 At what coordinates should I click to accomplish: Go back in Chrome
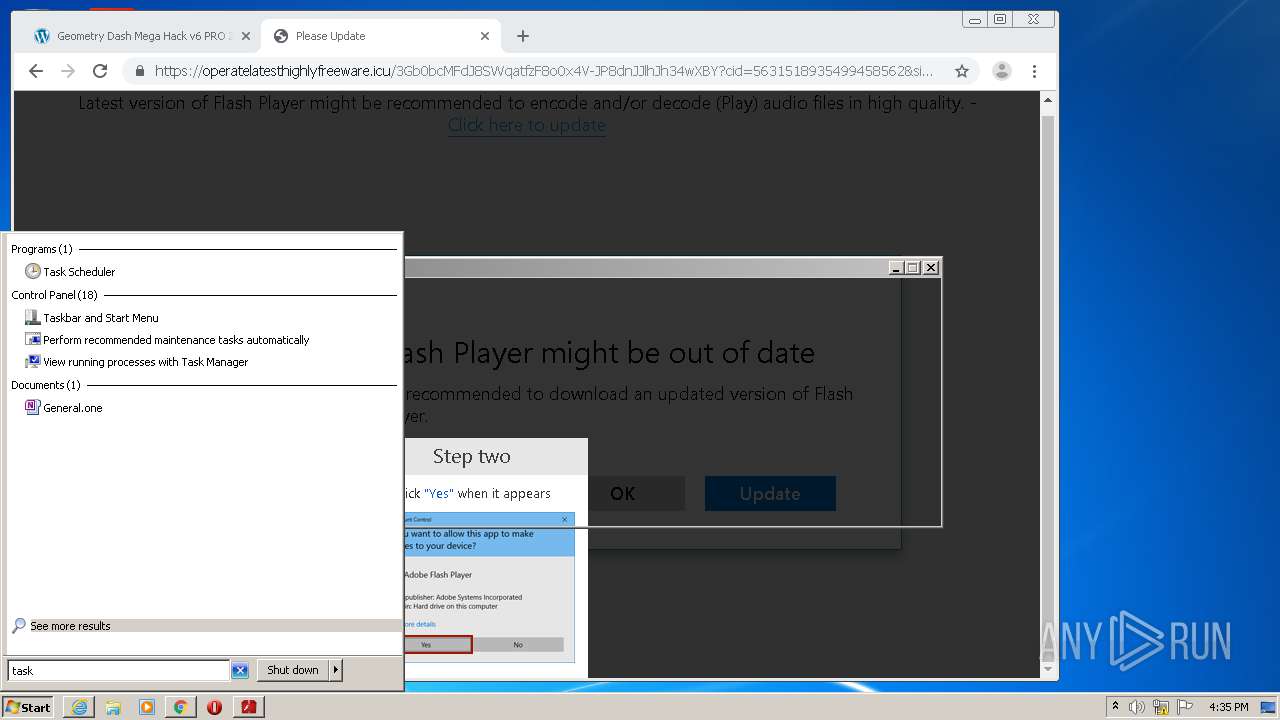point(36,71)
